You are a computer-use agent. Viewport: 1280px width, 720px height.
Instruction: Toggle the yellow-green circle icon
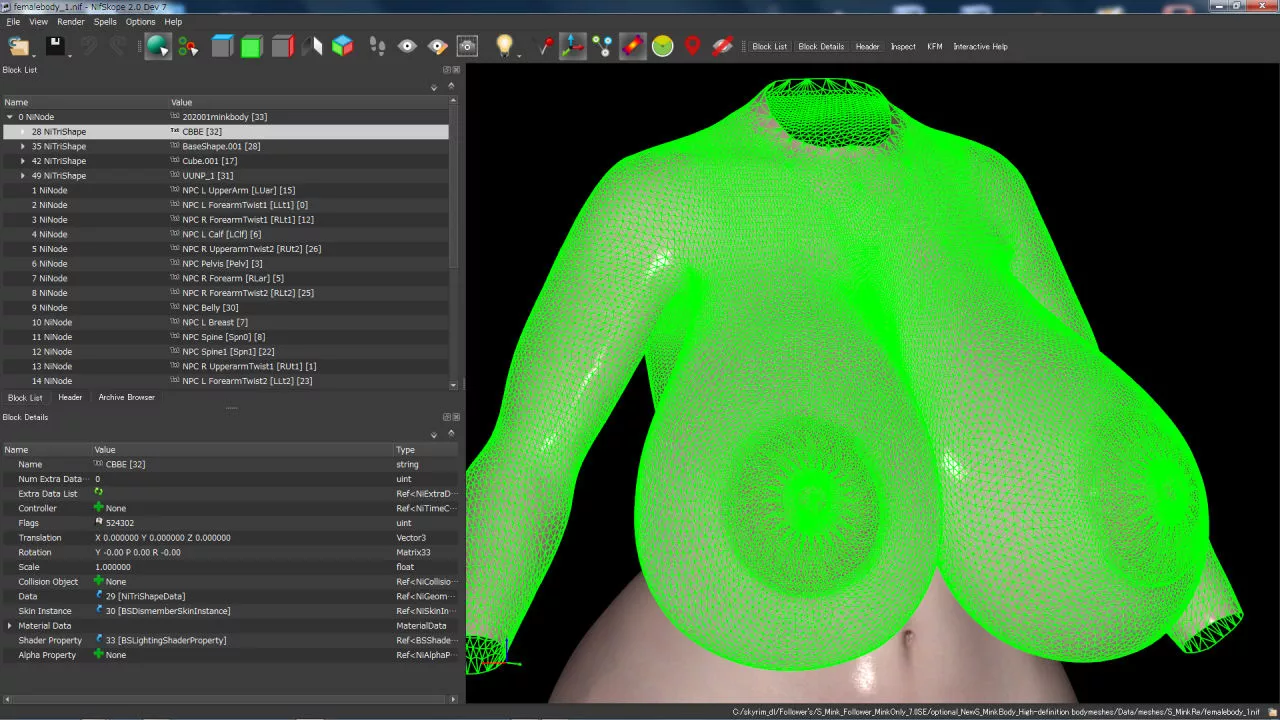click(662, 46)
